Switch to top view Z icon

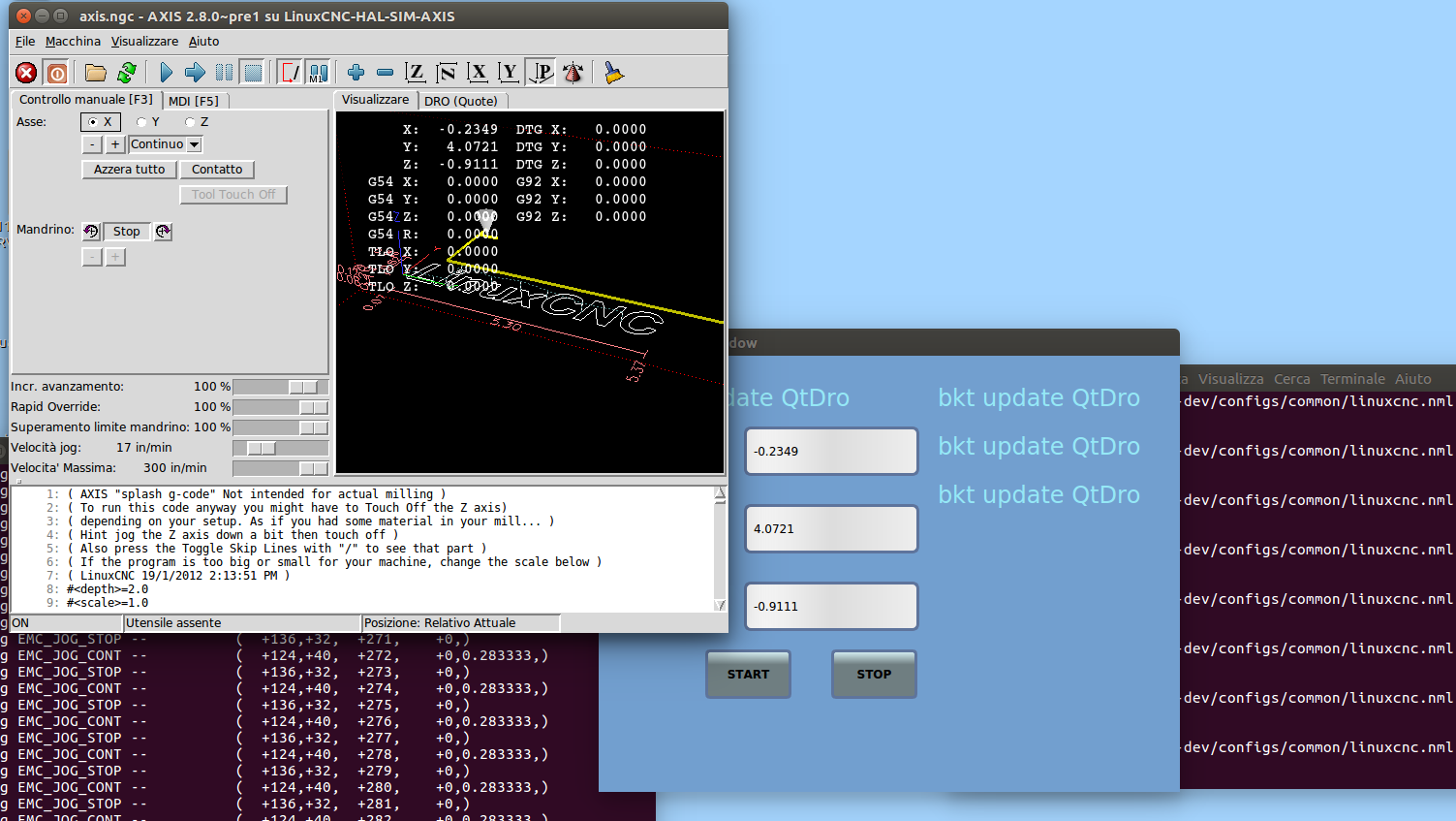click(x=416, y=73)
